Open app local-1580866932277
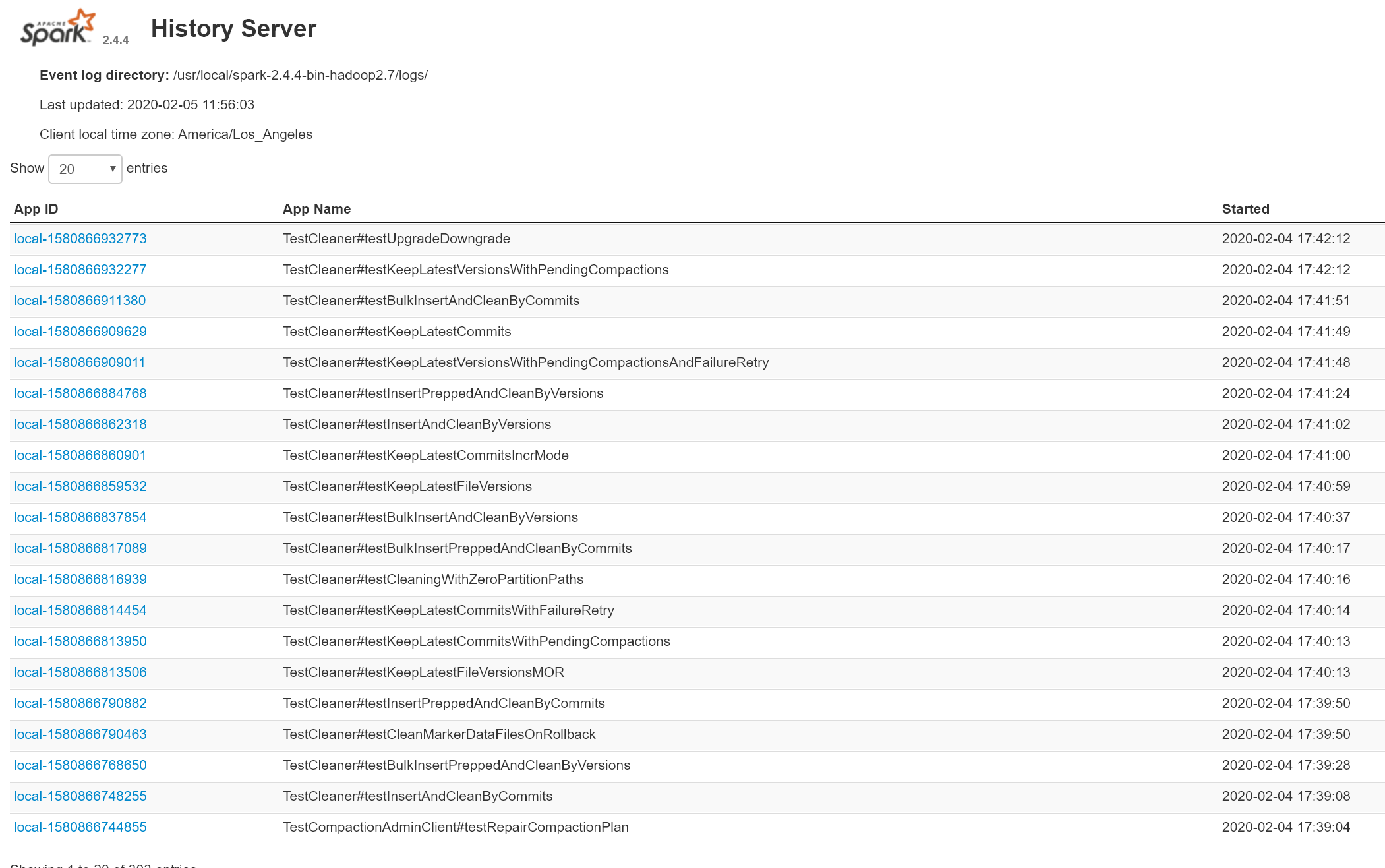 (x=80, y=270)
